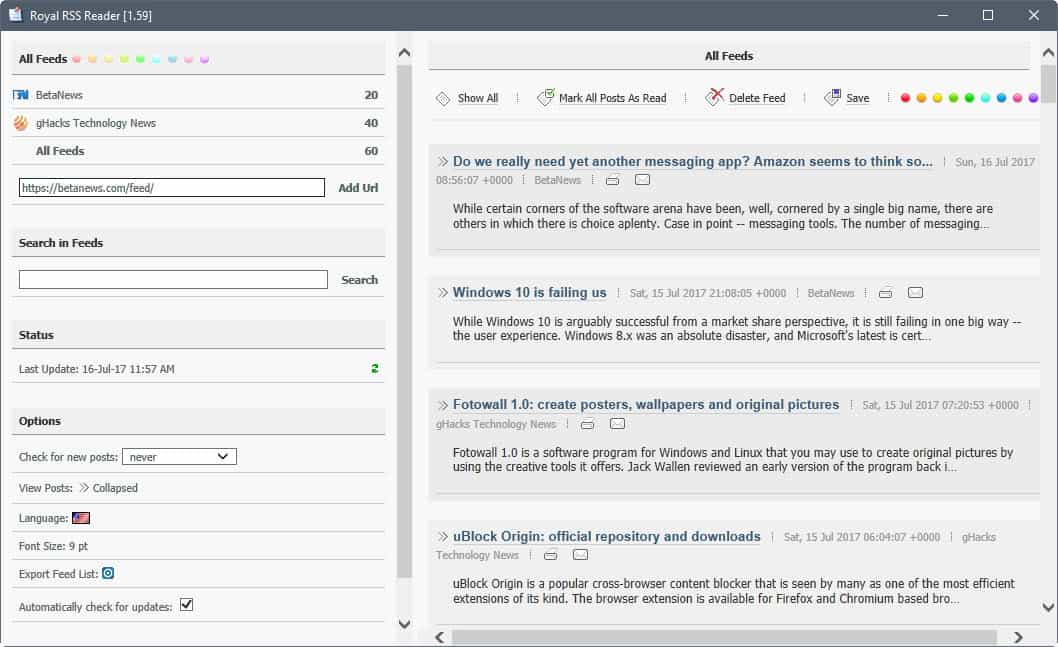The height and width of the screenshot is (647, 1058).
Task: Print the uBlock Origin repository post
Action: 551,555
